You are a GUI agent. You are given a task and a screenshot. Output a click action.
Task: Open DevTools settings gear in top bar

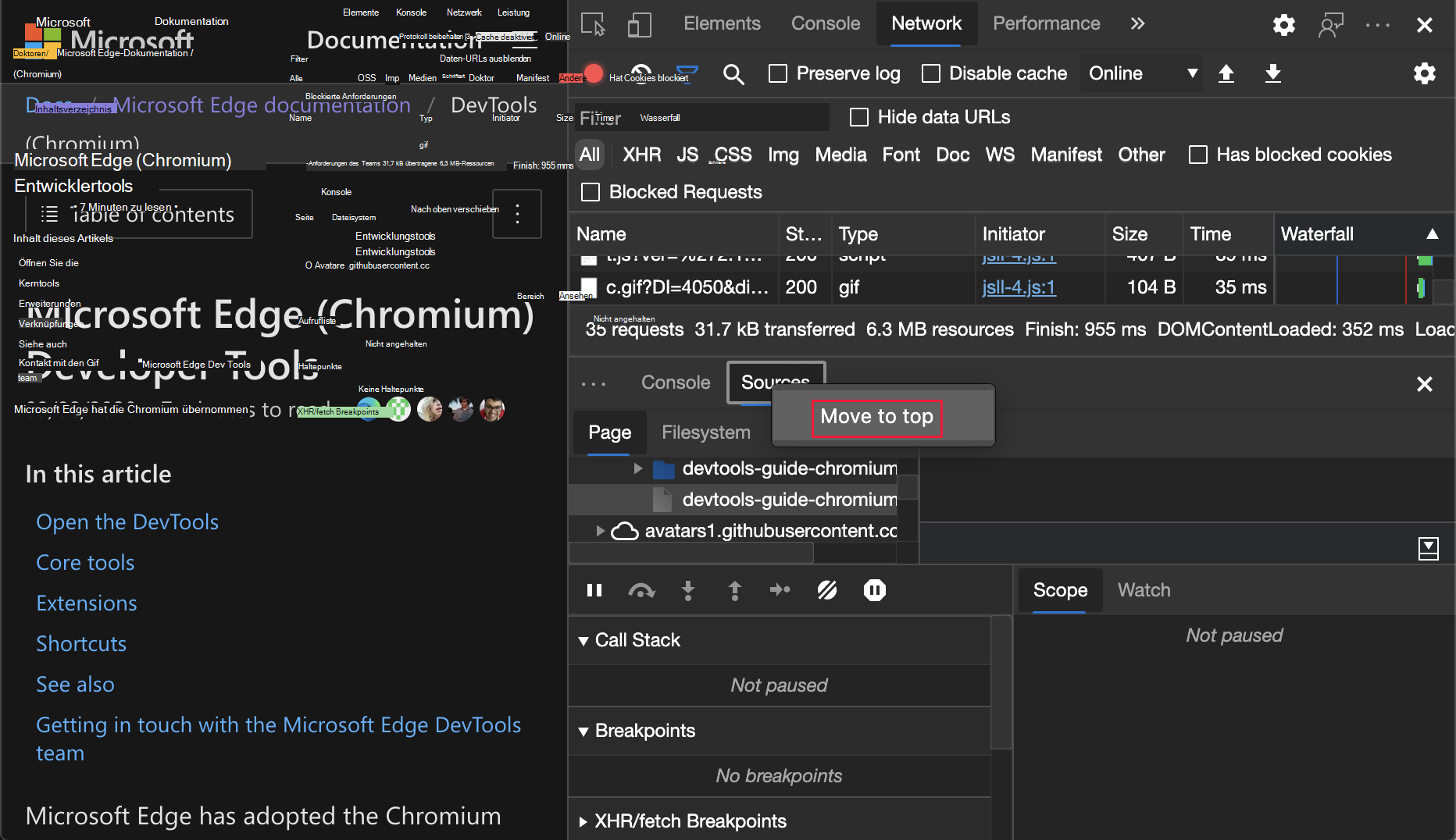click(x=1283, y=24)
